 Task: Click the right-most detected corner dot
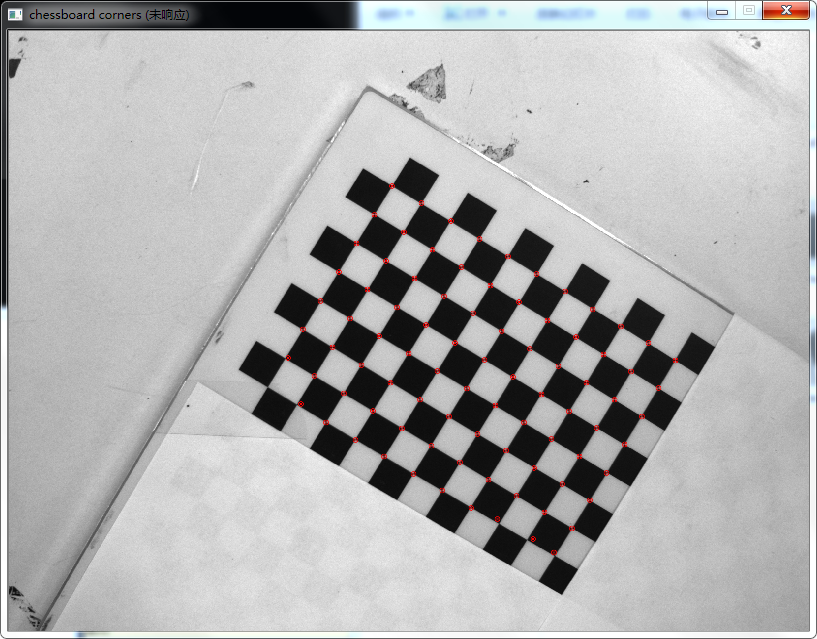click(x=676, y=361)
